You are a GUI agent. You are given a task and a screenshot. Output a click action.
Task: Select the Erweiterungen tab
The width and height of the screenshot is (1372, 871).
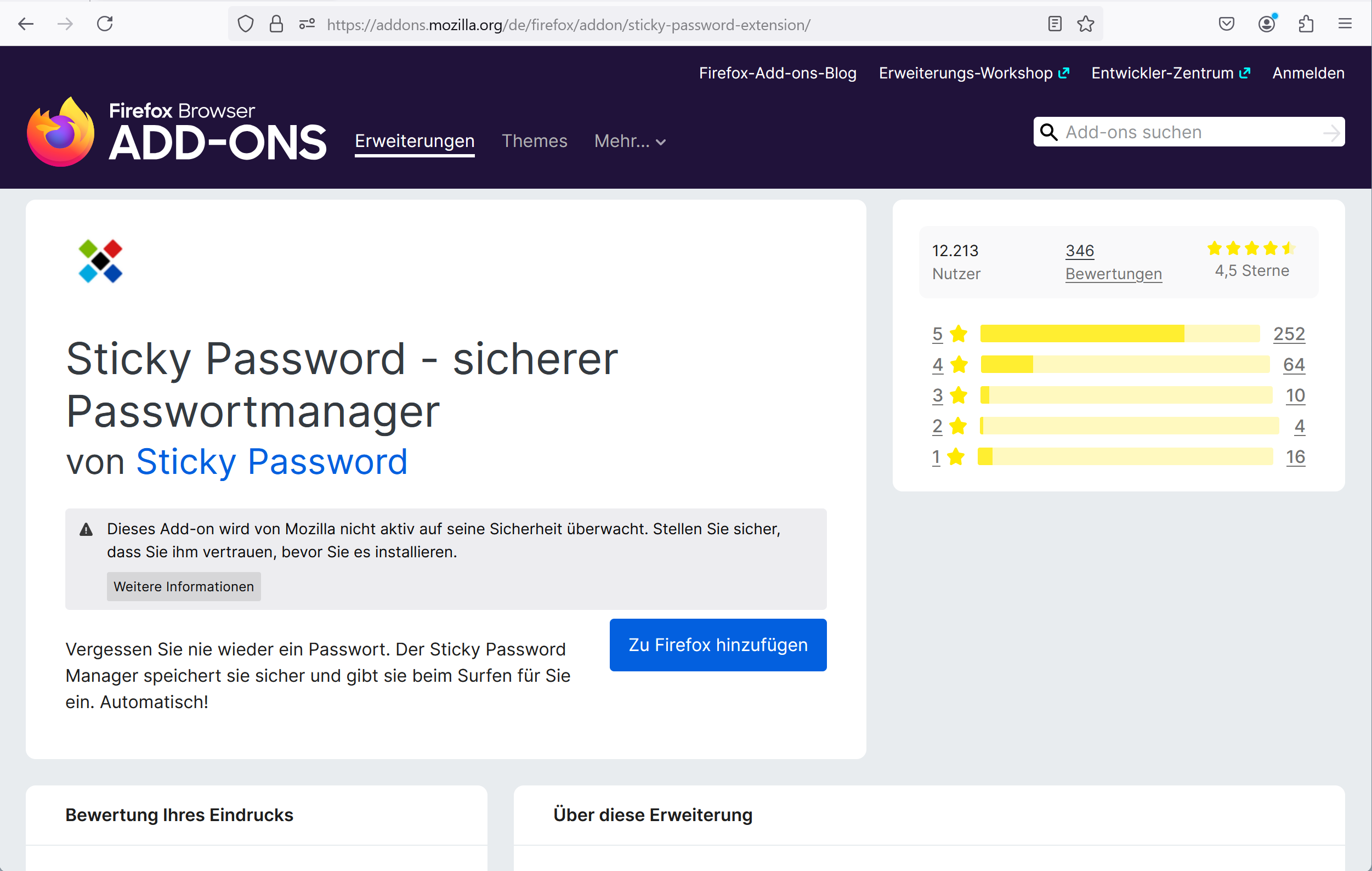[x=415, y=141]
